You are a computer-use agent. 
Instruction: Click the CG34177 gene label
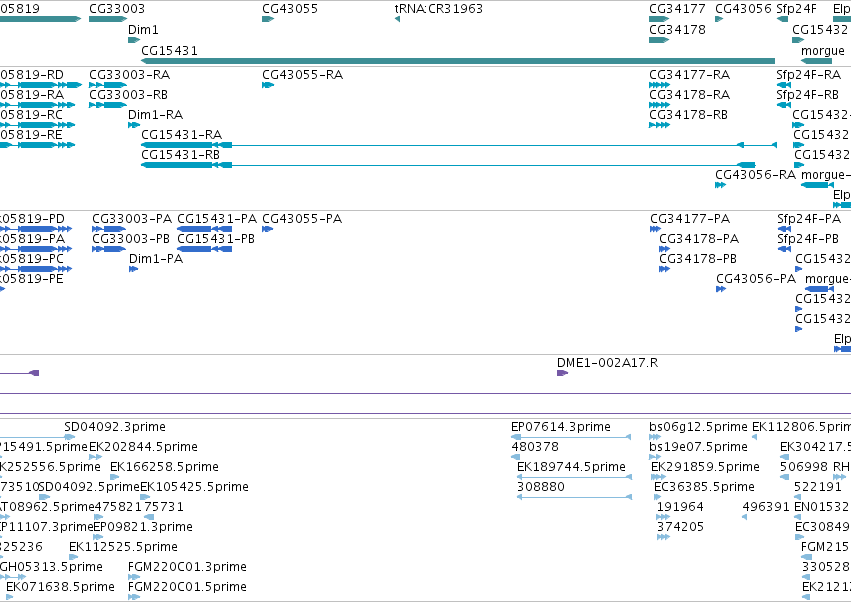[x=677, y=9]
